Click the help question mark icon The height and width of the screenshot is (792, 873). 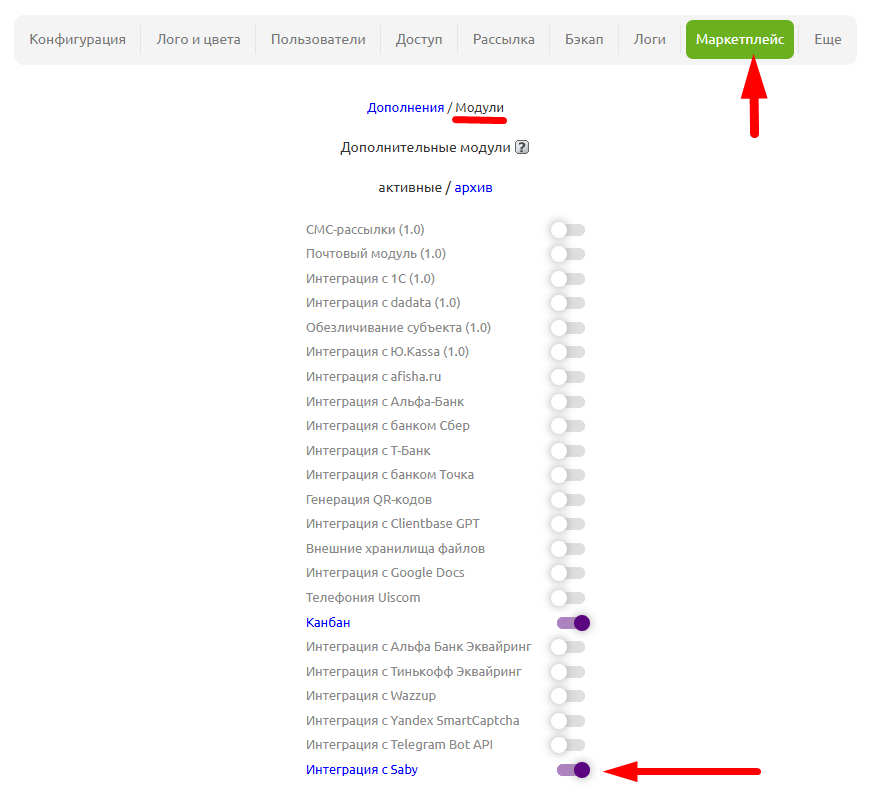click(521, 147)
